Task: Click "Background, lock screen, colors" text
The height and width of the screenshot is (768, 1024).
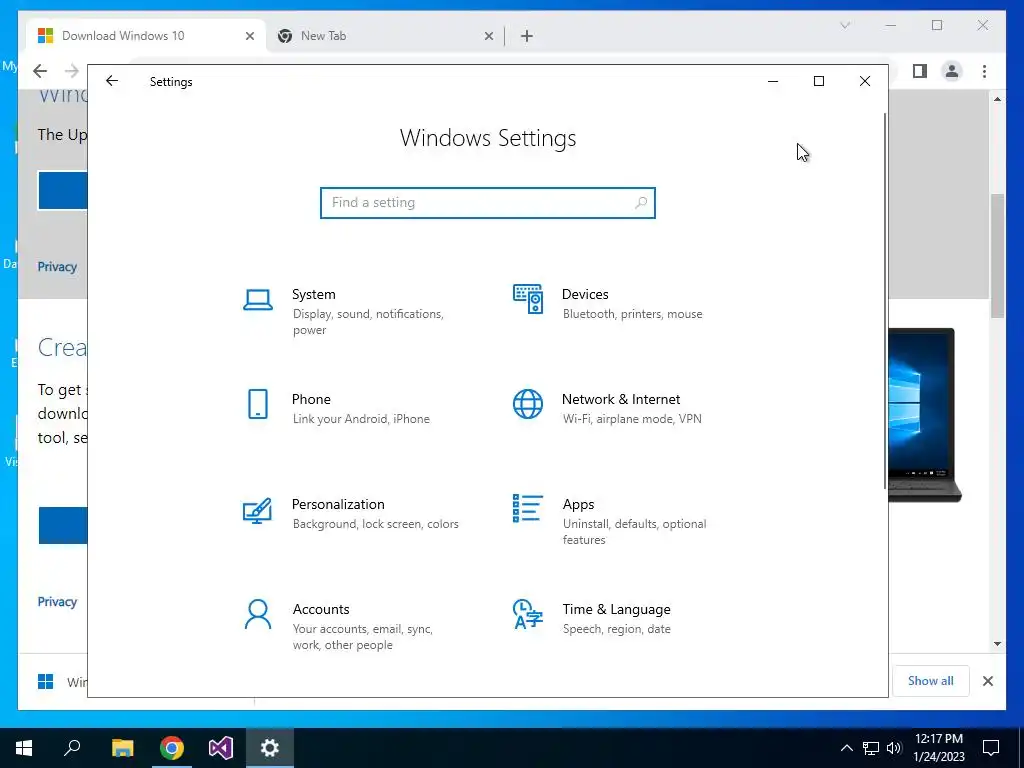Action: click(x=376, y=524)
